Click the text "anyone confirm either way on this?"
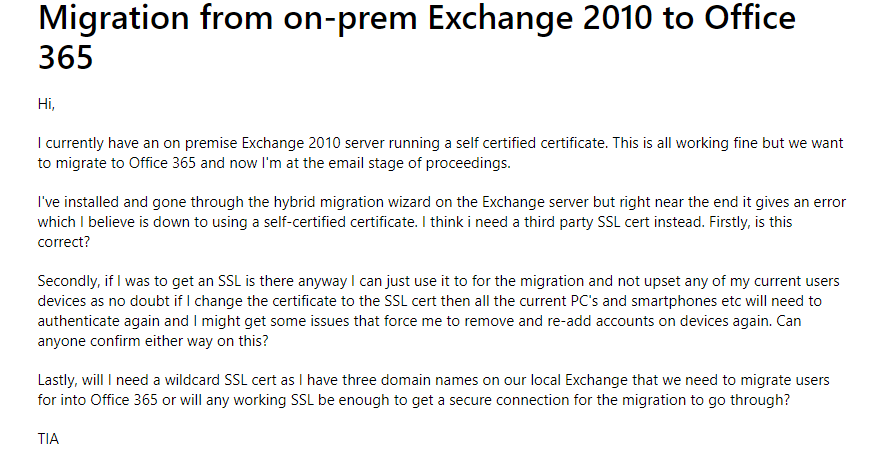Screen dimensions: 869x468 [153, 341]
